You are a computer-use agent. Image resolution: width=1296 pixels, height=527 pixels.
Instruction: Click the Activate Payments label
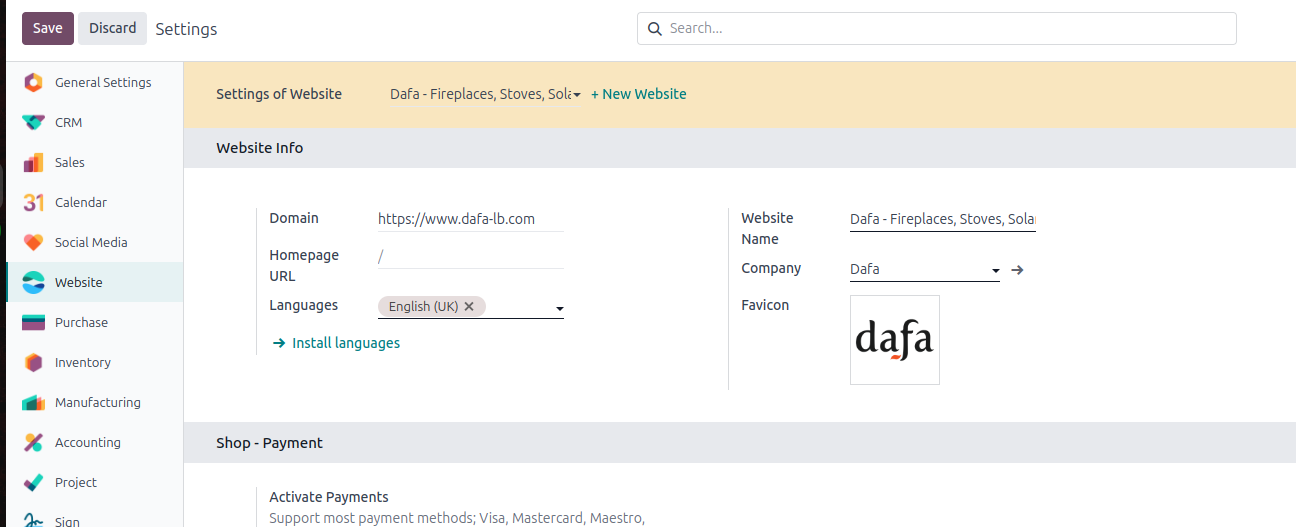[x=329, y=497]
